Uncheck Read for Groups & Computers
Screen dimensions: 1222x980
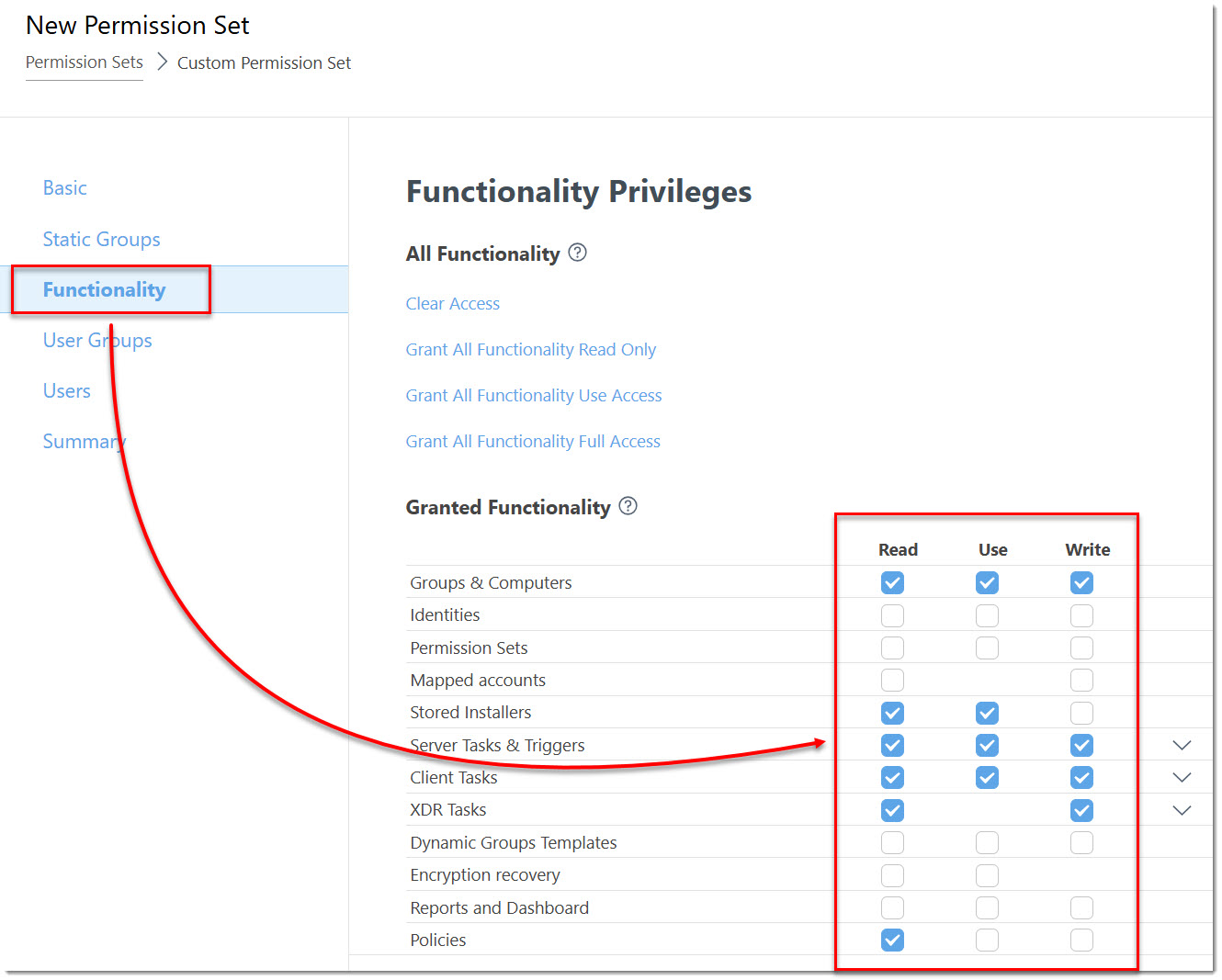(x=892, y=582)
